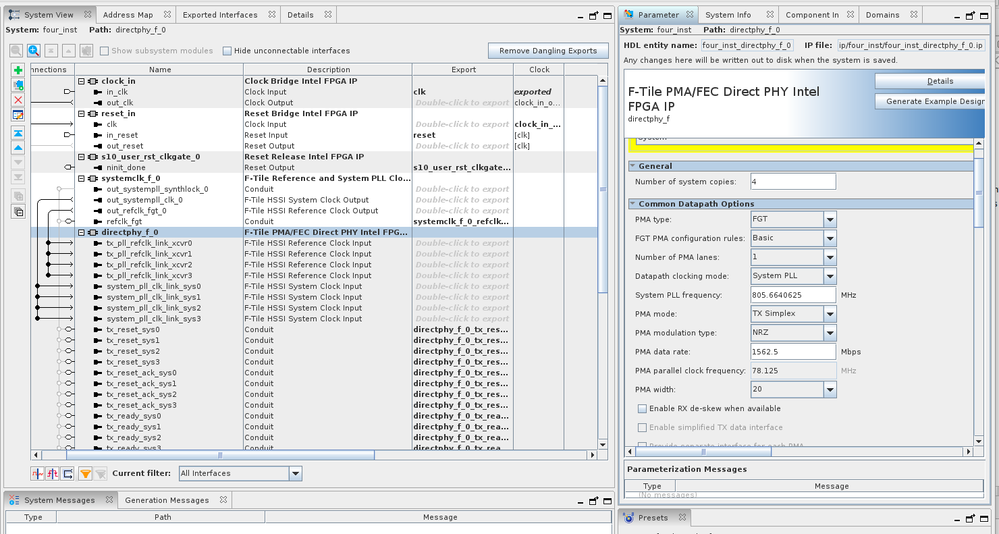Image resolution: width=999 pixels, height=534 pixels.
Task: Click the zoom in magnifier icon
Action: [x=34, y=51]
